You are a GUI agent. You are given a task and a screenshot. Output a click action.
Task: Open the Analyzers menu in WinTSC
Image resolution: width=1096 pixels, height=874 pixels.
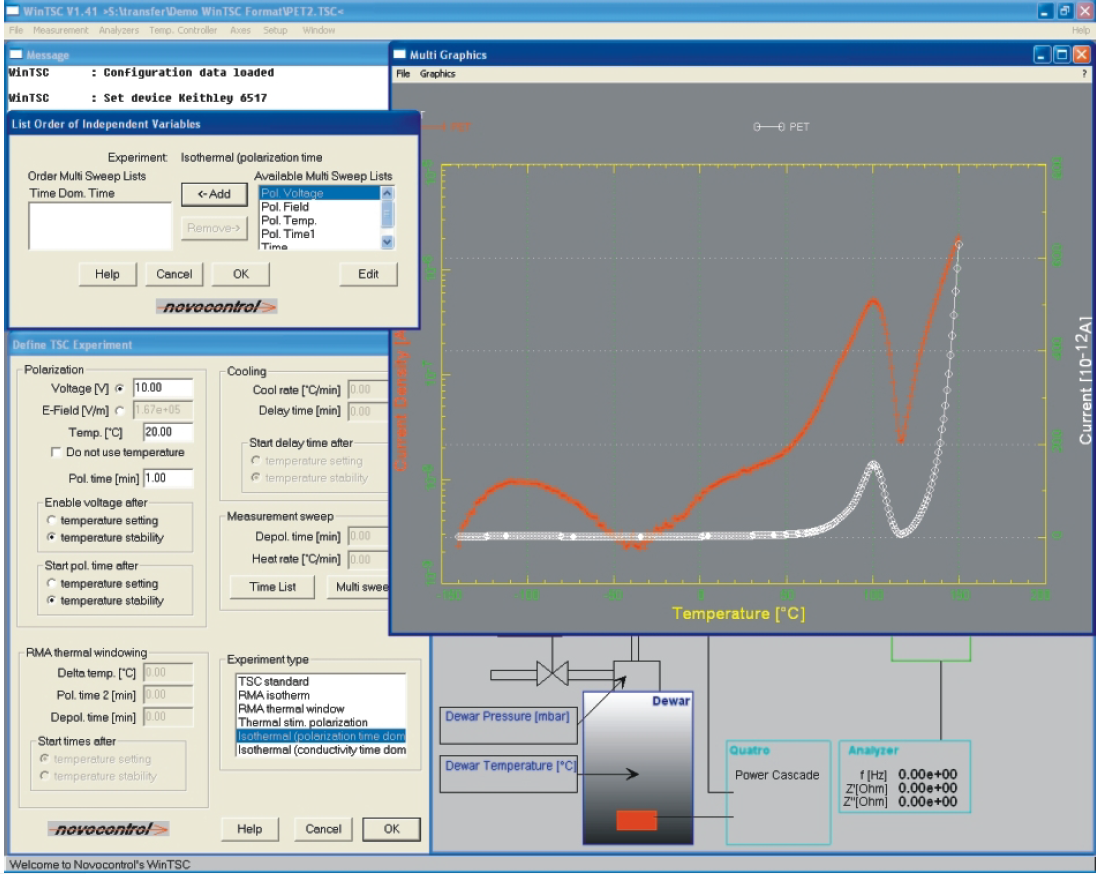click(x=118, y=31)
